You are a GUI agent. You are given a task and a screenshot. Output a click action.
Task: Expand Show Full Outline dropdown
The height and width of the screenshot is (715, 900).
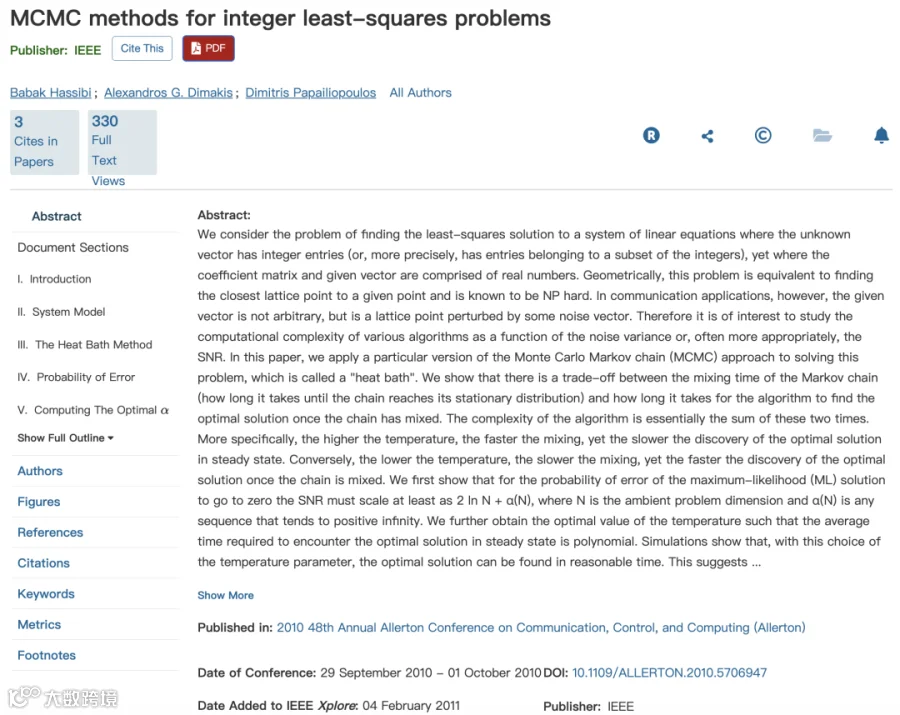tap(65, 438)
